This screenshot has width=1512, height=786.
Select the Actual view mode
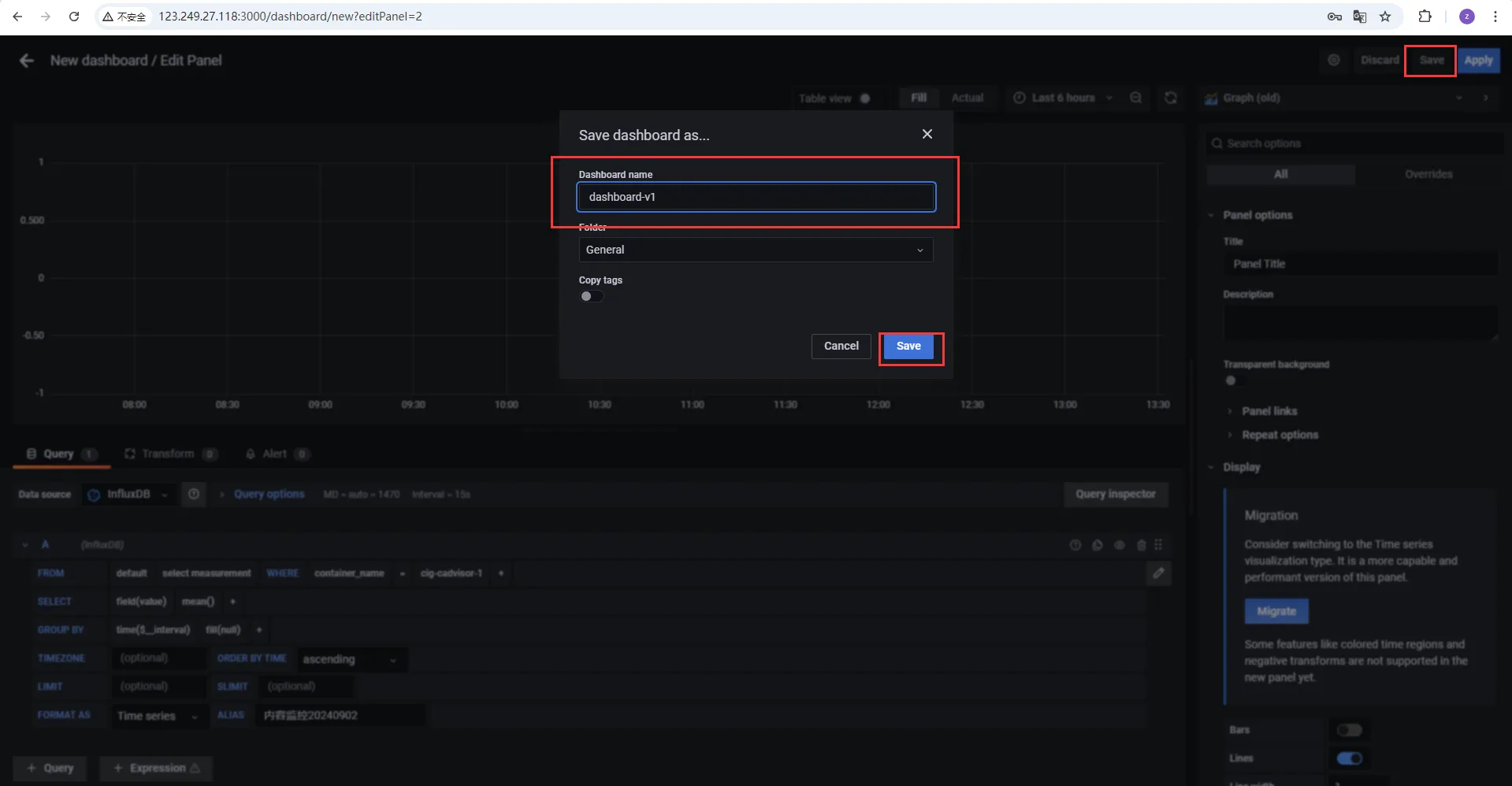pos(967,98)
